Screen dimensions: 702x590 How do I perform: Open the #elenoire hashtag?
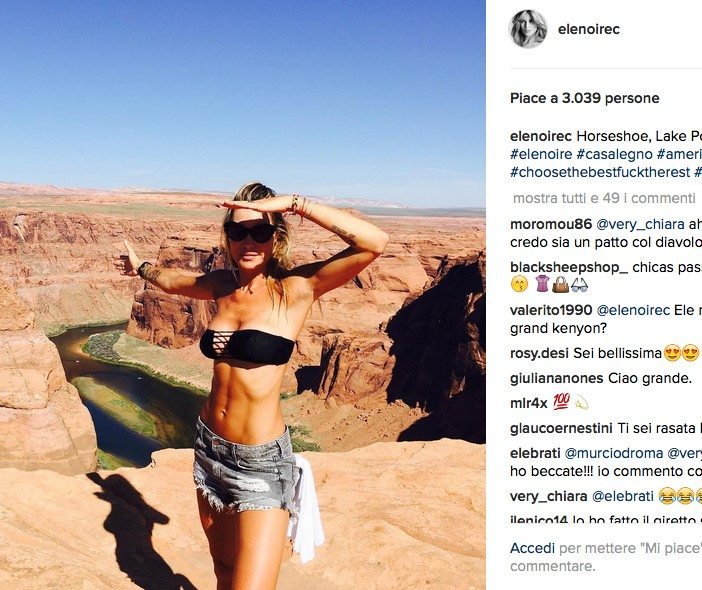click(541, 154)
